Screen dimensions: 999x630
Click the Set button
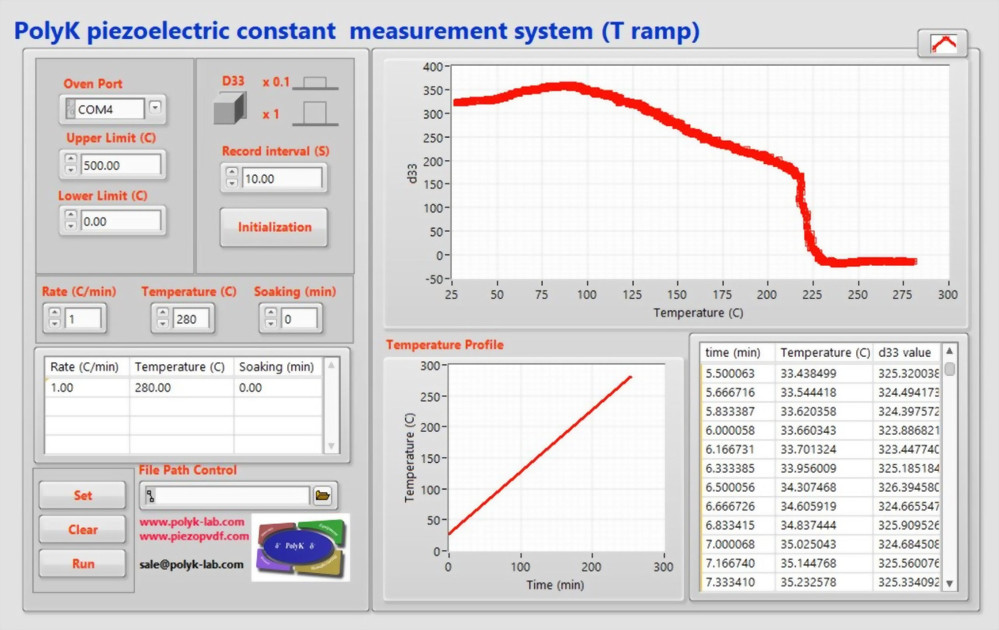pos(82,495)
